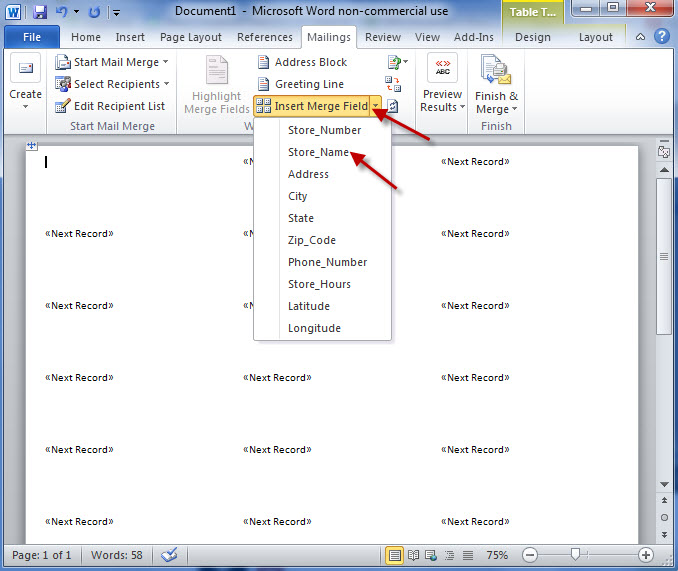The height and width of the screenshot is (571, 678).
Task: Open the Create envelopes and labels dropdown
Action: click(26, 82)
